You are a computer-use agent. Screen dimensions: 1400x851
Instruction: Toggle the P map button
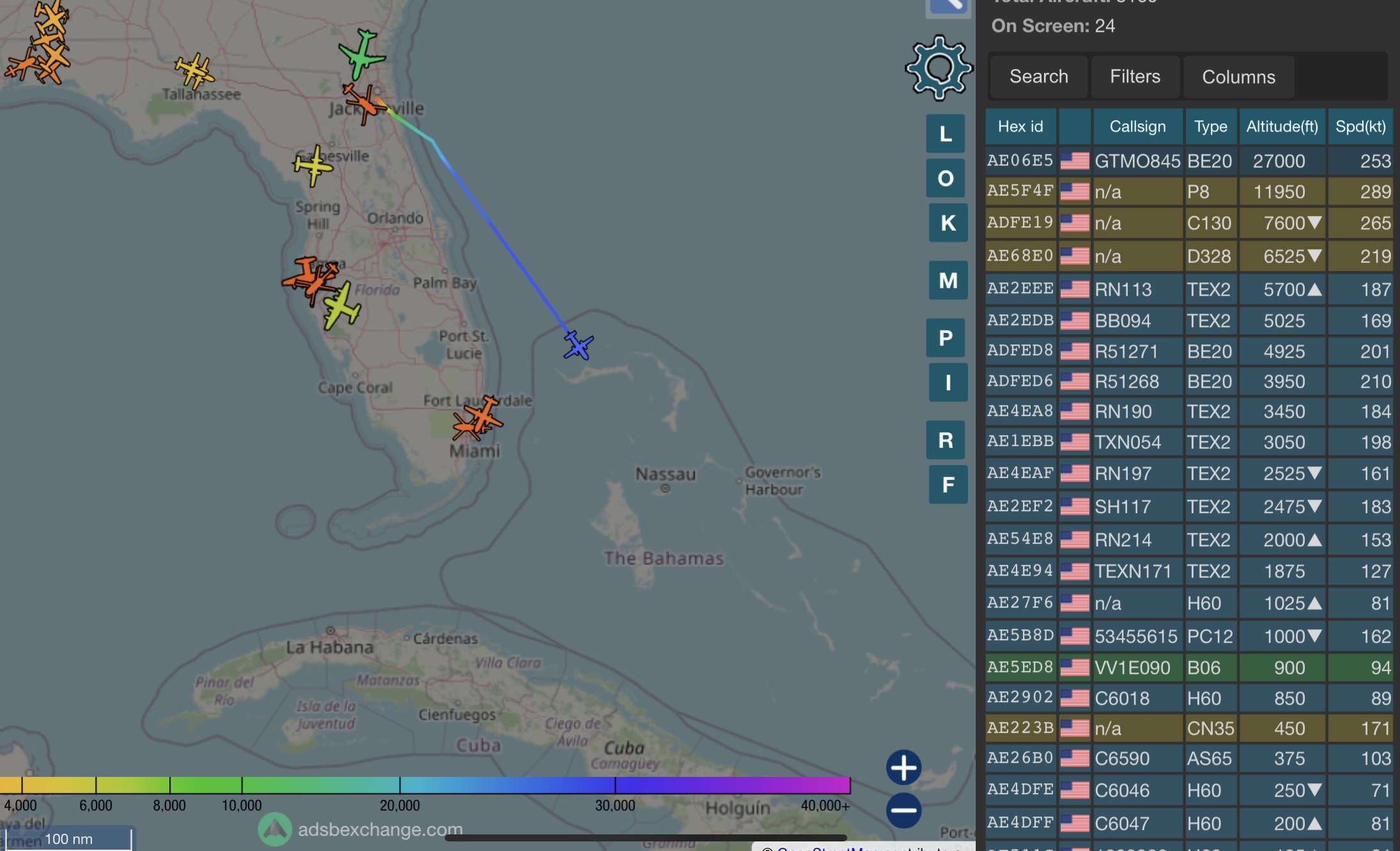(946, 338)
